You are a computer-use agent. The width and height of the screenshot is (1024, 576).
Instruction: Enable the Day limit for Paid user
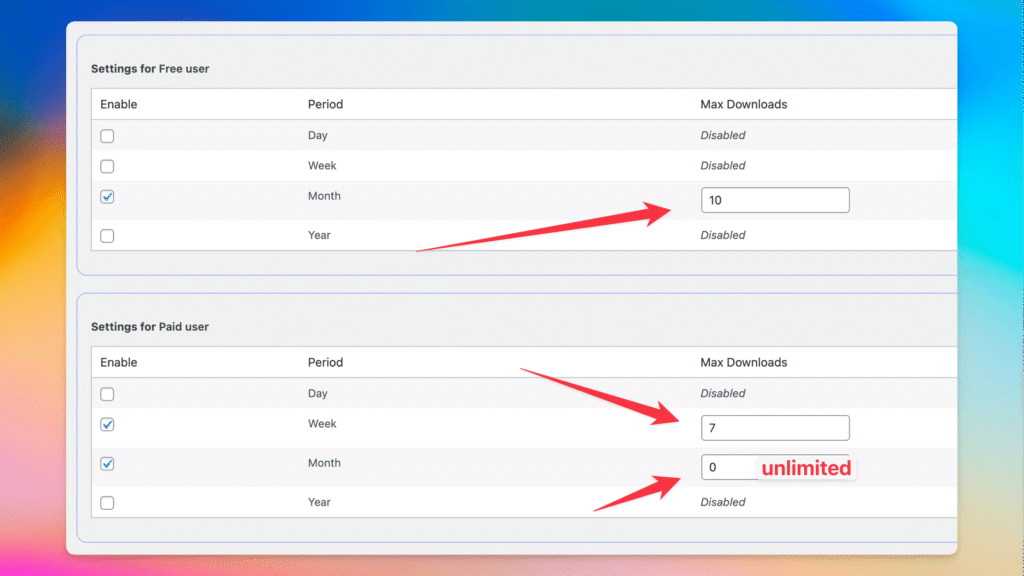tap(107, 394)
